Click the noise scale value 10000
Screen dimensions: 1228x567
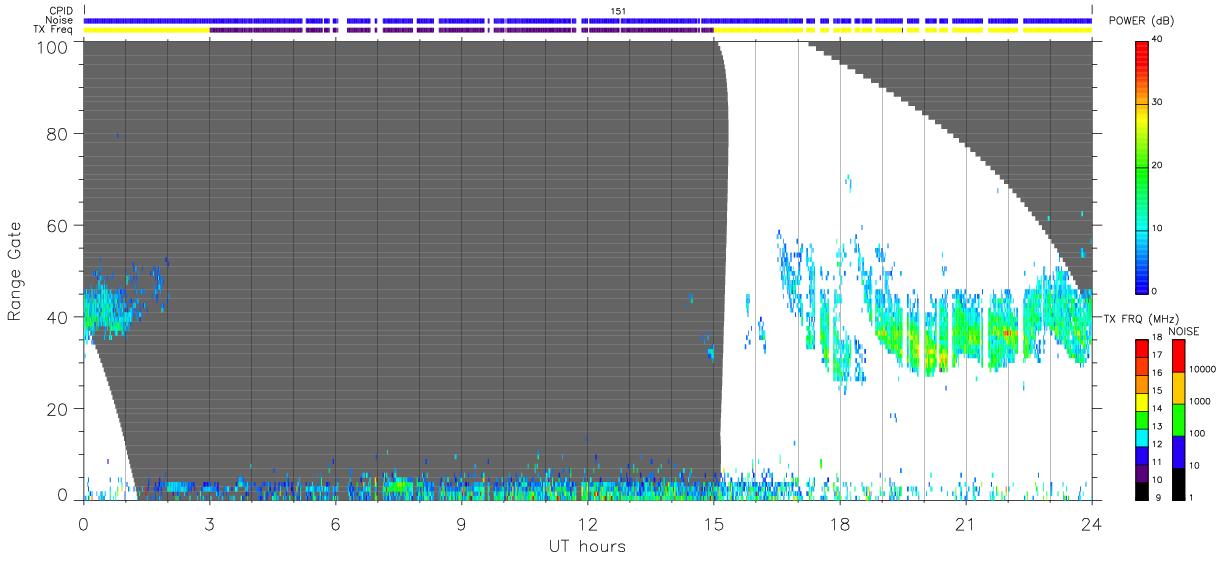(x=1201, y=369)
